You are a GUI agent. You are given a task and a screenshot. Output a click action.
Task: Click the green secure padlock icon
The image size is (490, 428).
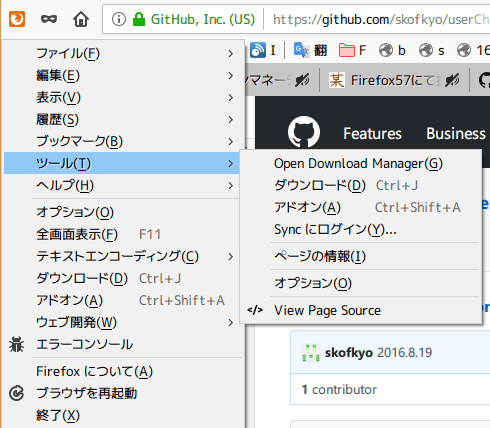(x=139, y=19)
